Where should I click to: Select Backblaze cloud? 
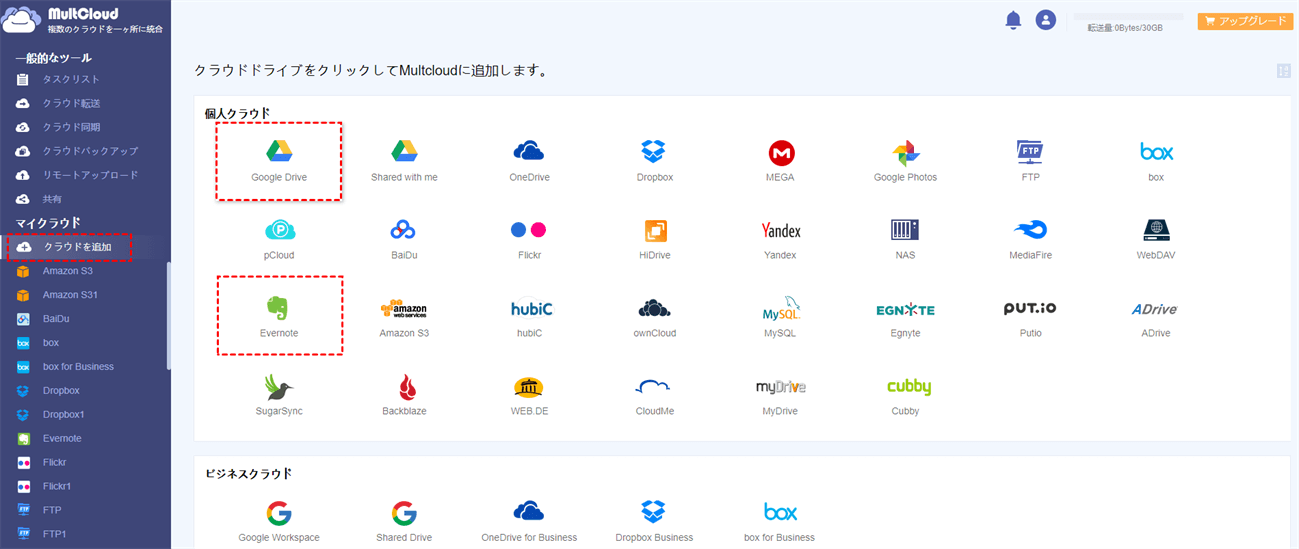(x=404, y=394)
